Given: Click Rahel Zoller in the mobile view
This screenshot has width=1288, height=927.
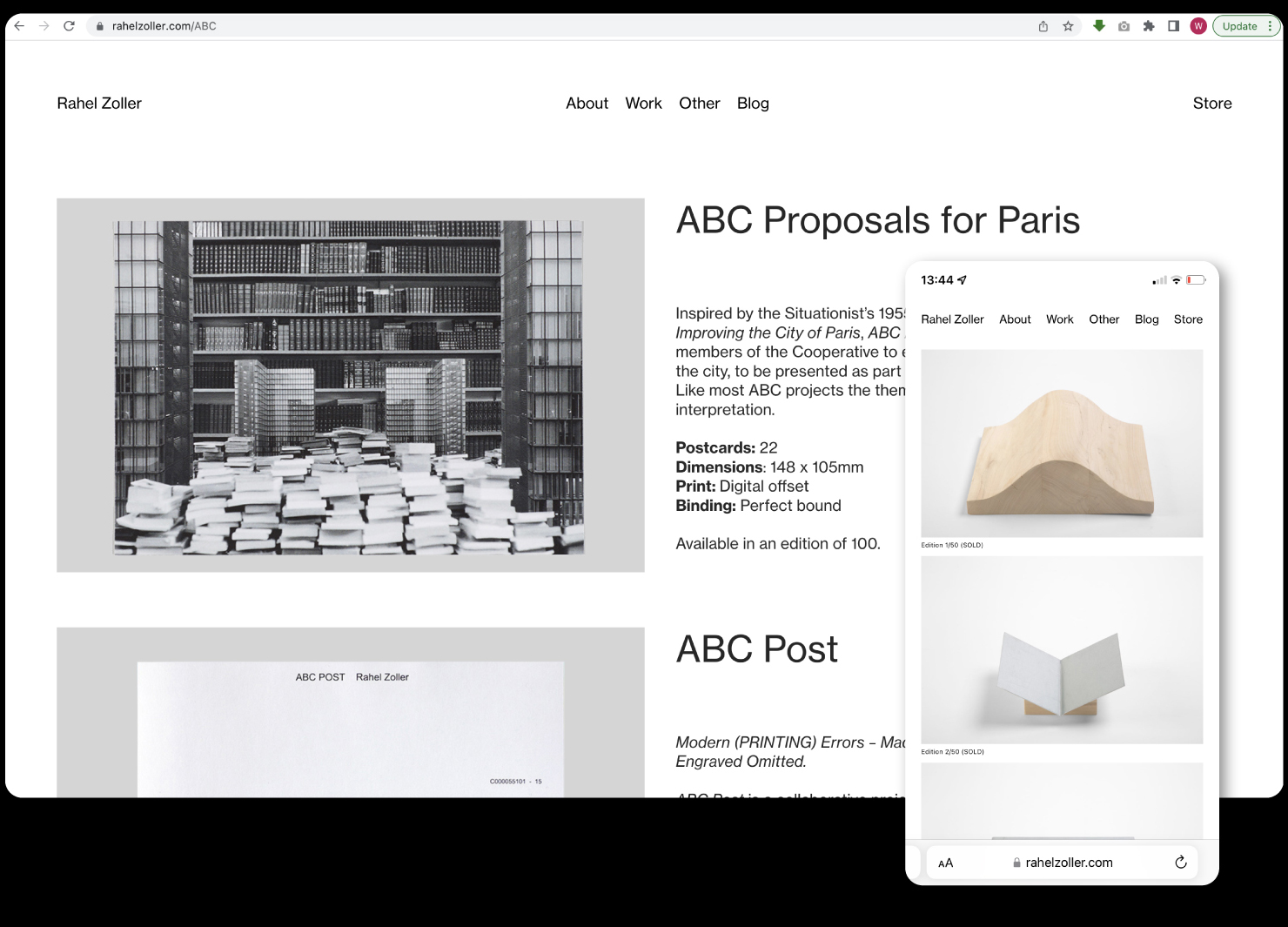Looking at the screenshot, I should [952, 319].
